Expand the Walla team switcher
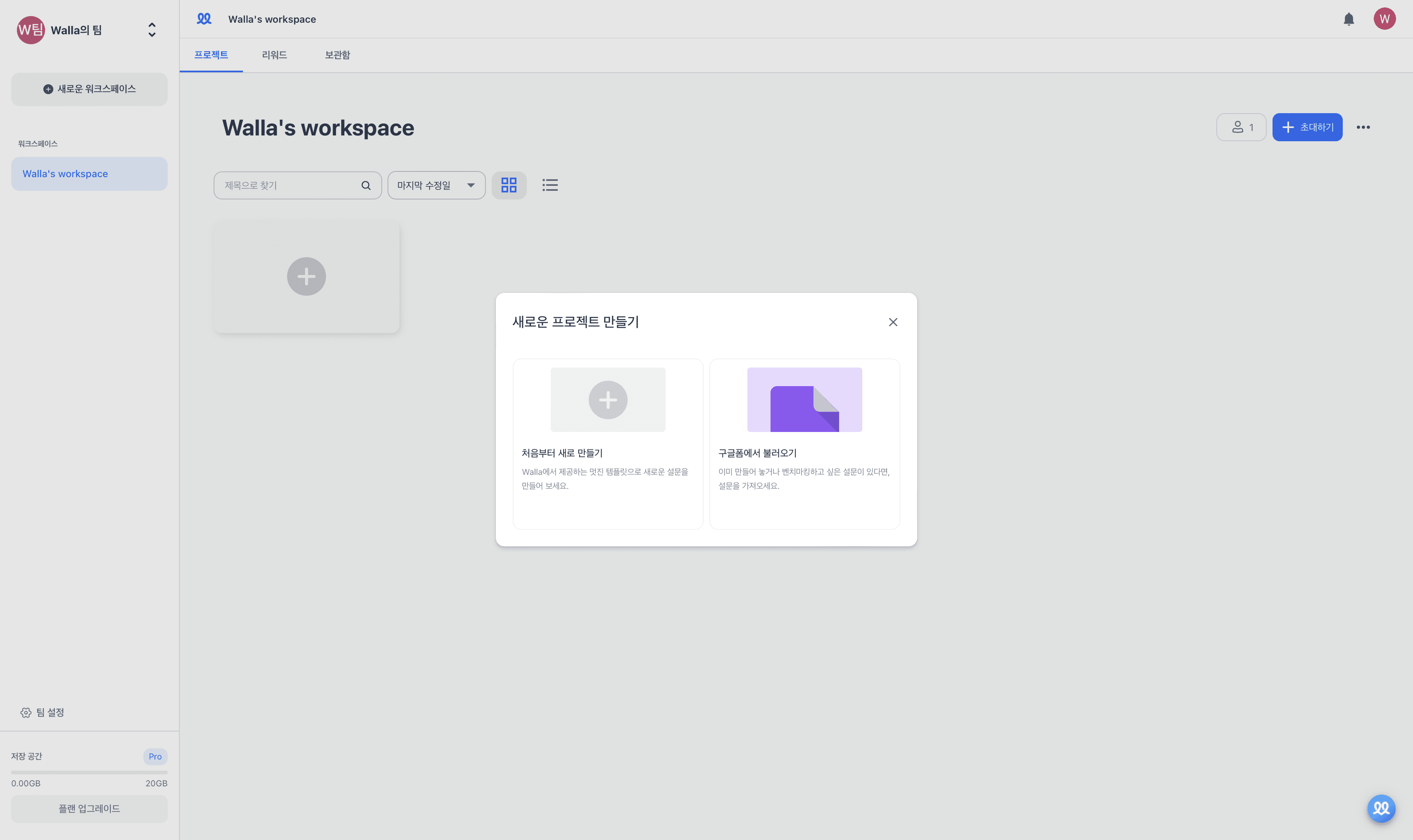 click(x=152, y=30)
